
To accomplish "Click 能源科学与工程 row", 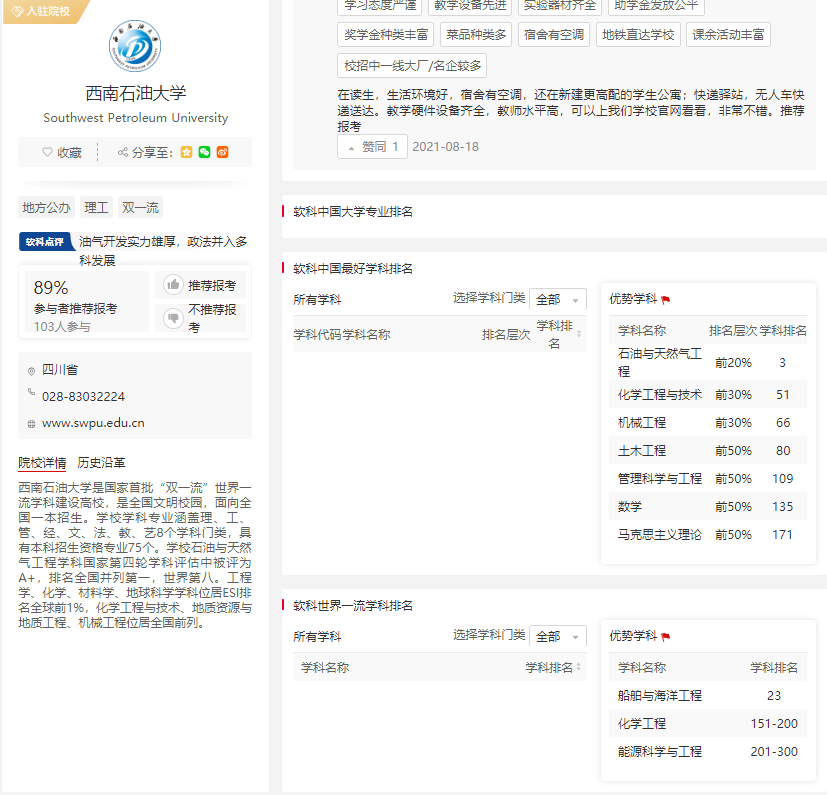I will (x=708, y=751).
